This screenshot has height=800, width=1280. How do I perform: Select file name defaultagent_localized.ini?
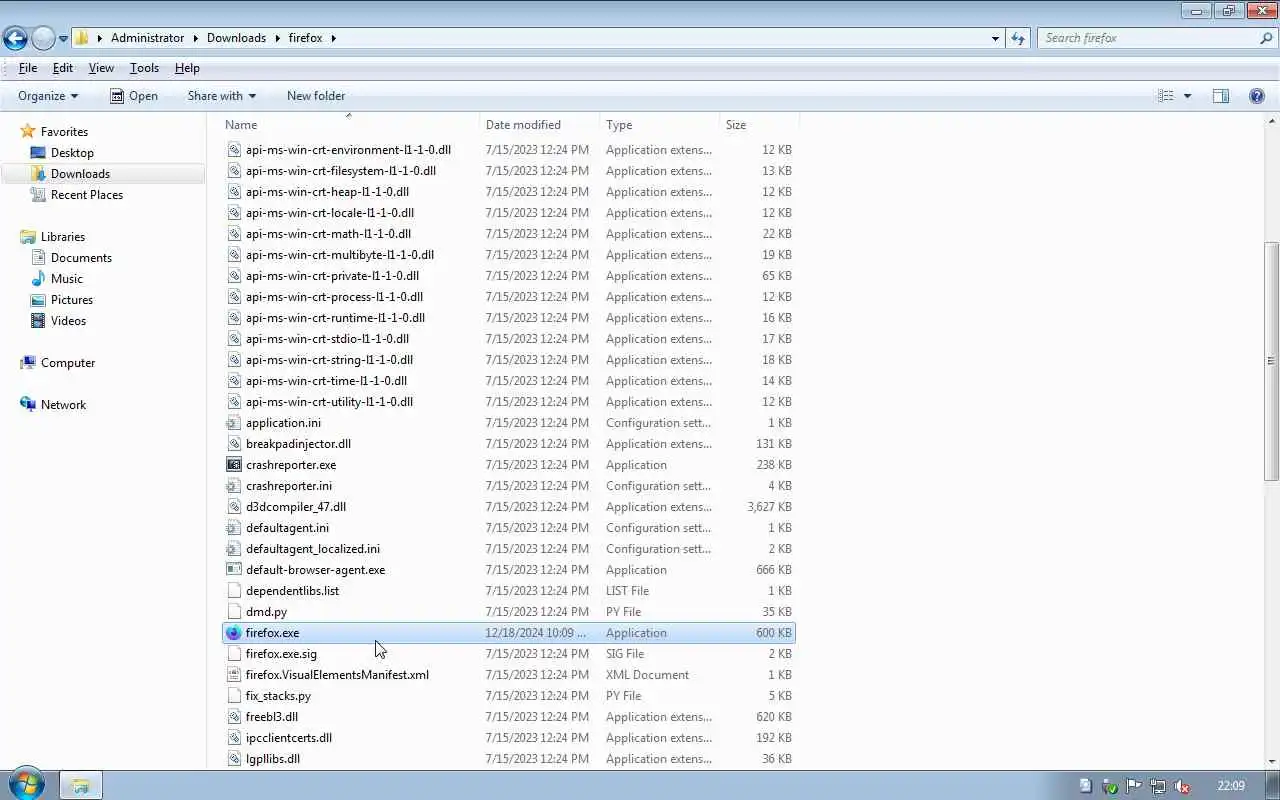click(x=313, y=549)
